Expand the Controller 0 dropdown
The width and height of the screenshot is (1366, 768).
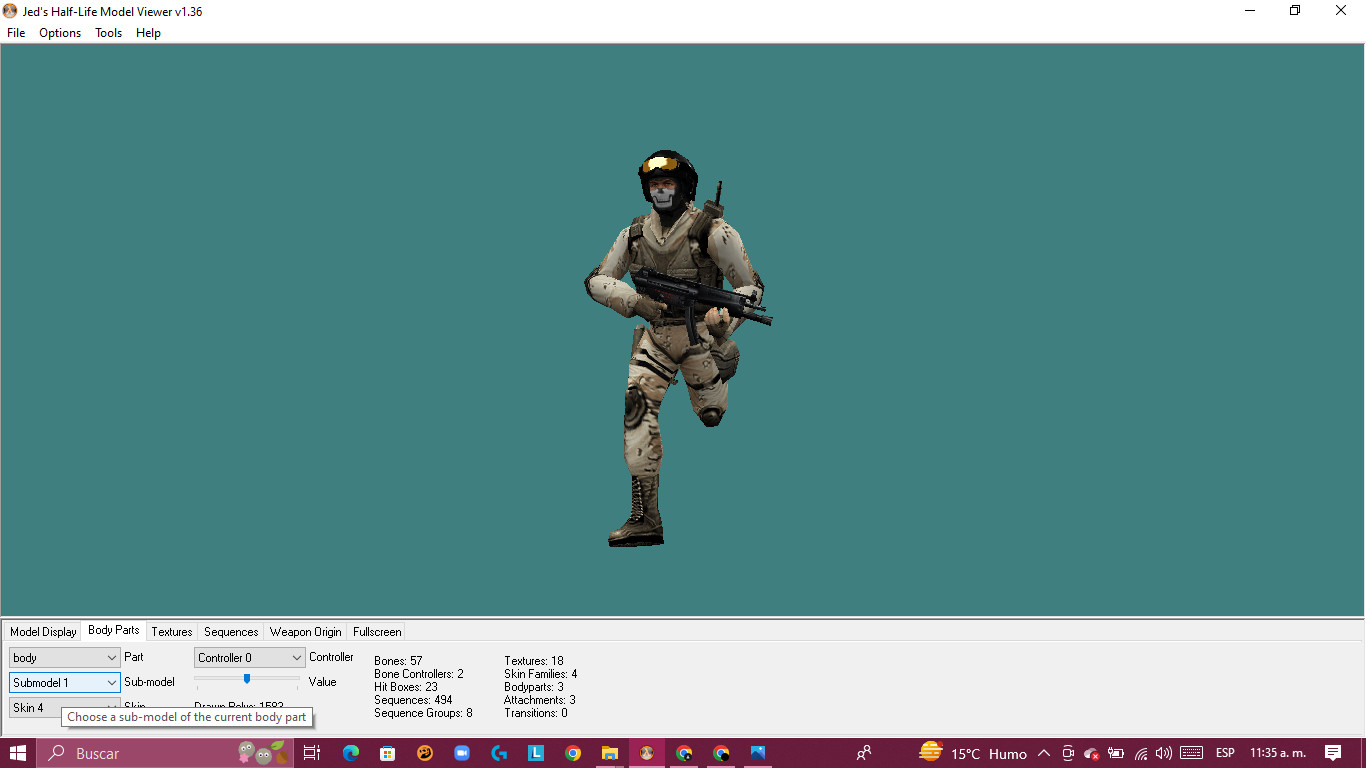pos(248,657)
